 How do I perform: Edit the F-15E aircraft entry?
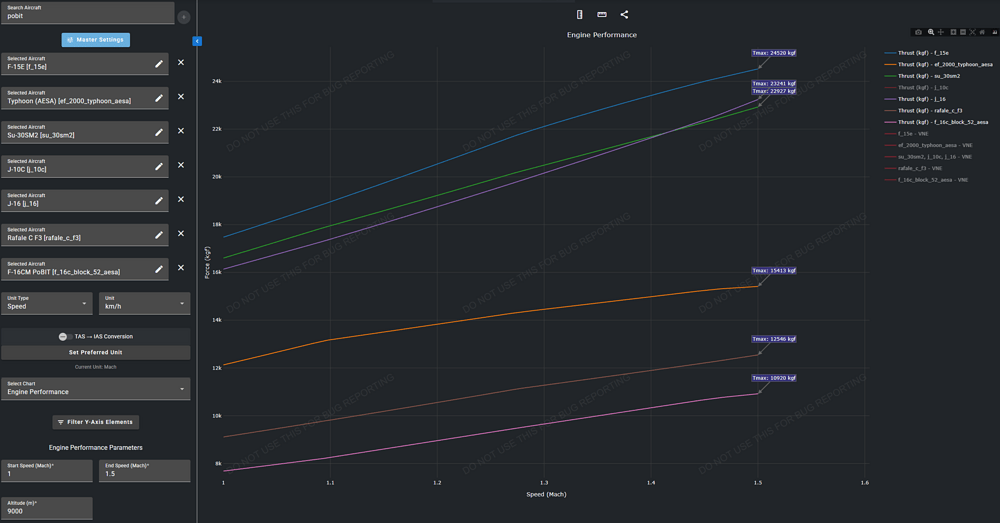pos(159,64)
